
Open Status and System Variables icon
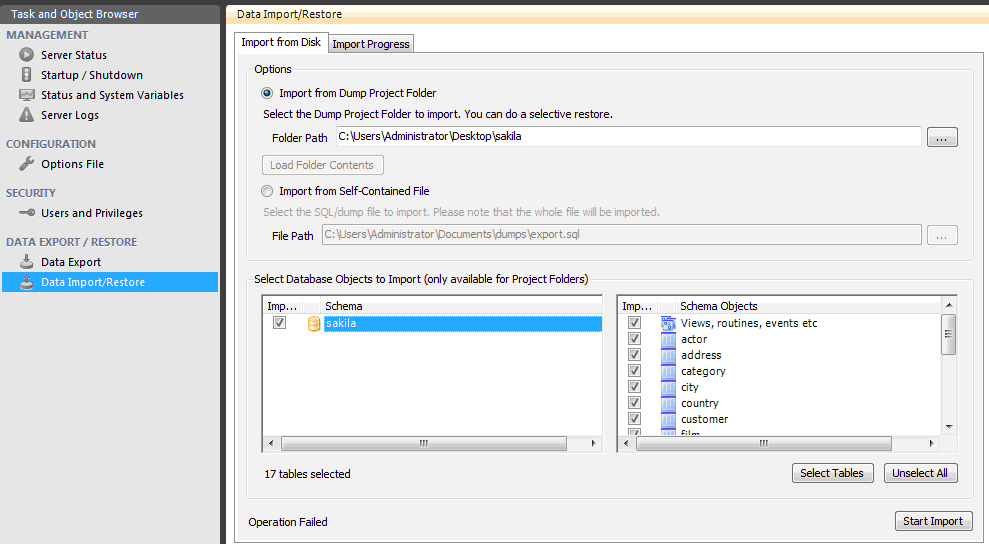(x=26, y=95)
